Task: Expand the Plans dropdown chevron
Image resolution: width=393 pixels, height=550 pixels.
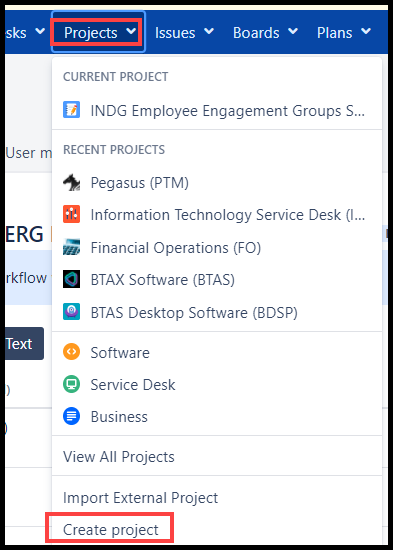Action: 366,32
